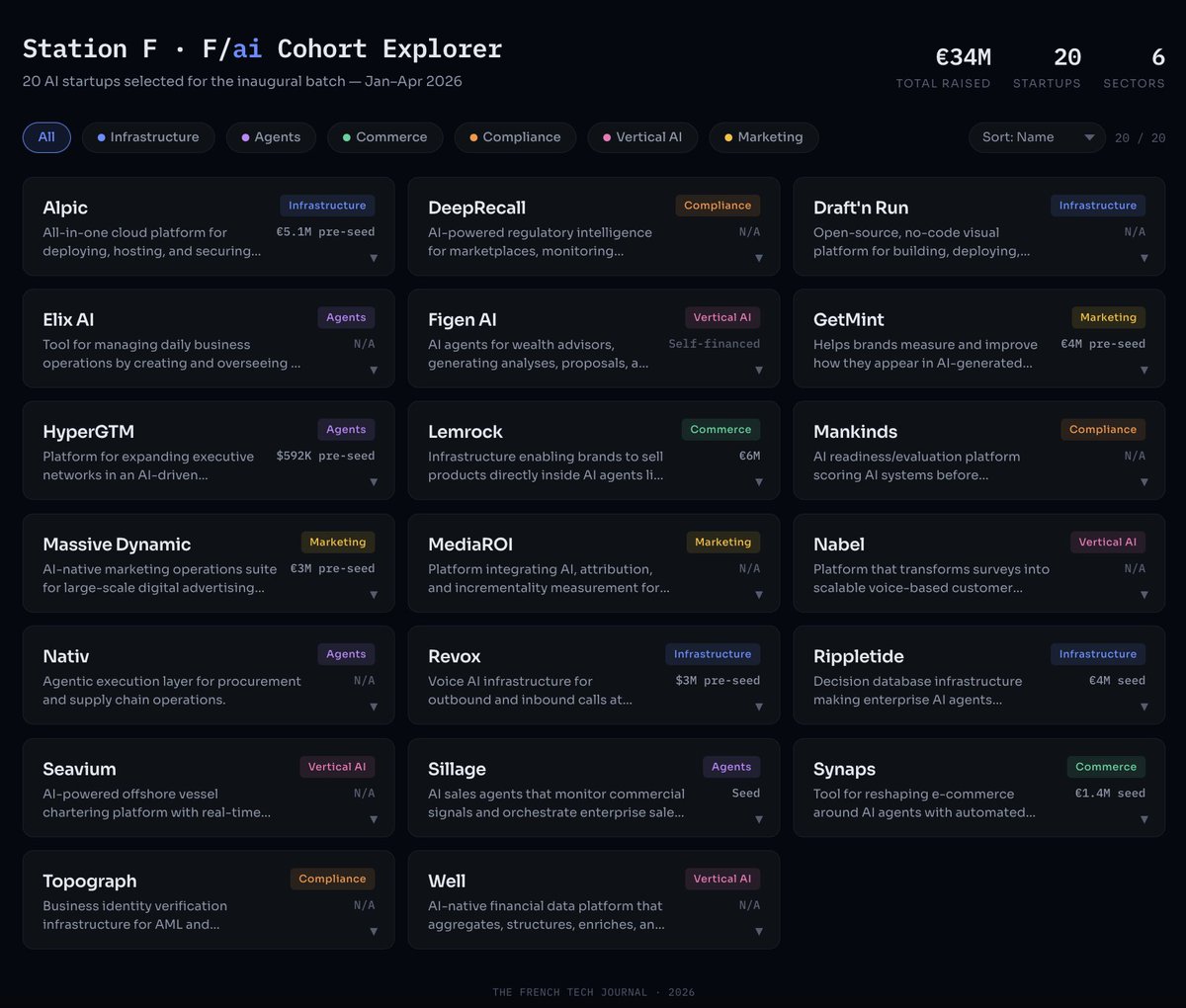Click Alpic's Infrastructure sector badge
The width and height of the screenshot is (1186, 1008).
click(x=327, y=206)
